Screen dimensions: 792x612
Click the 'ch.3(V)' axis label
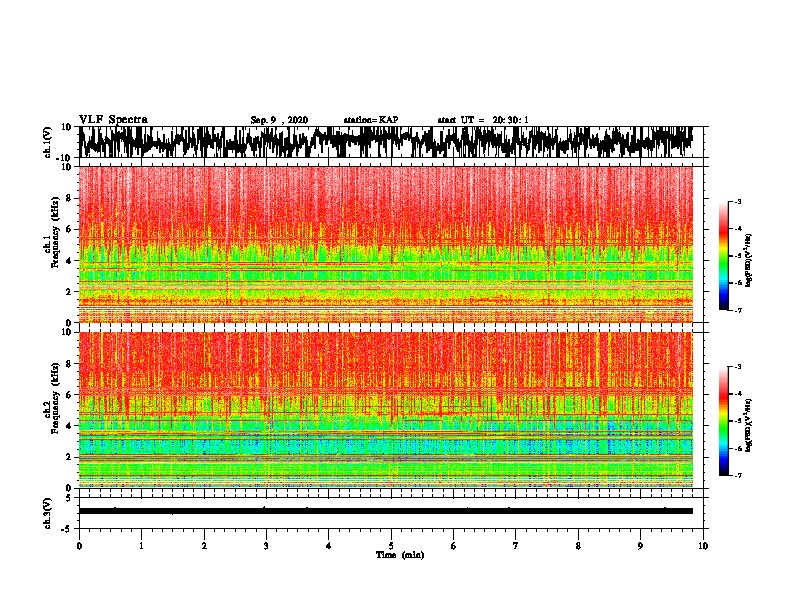coord(47,513)
